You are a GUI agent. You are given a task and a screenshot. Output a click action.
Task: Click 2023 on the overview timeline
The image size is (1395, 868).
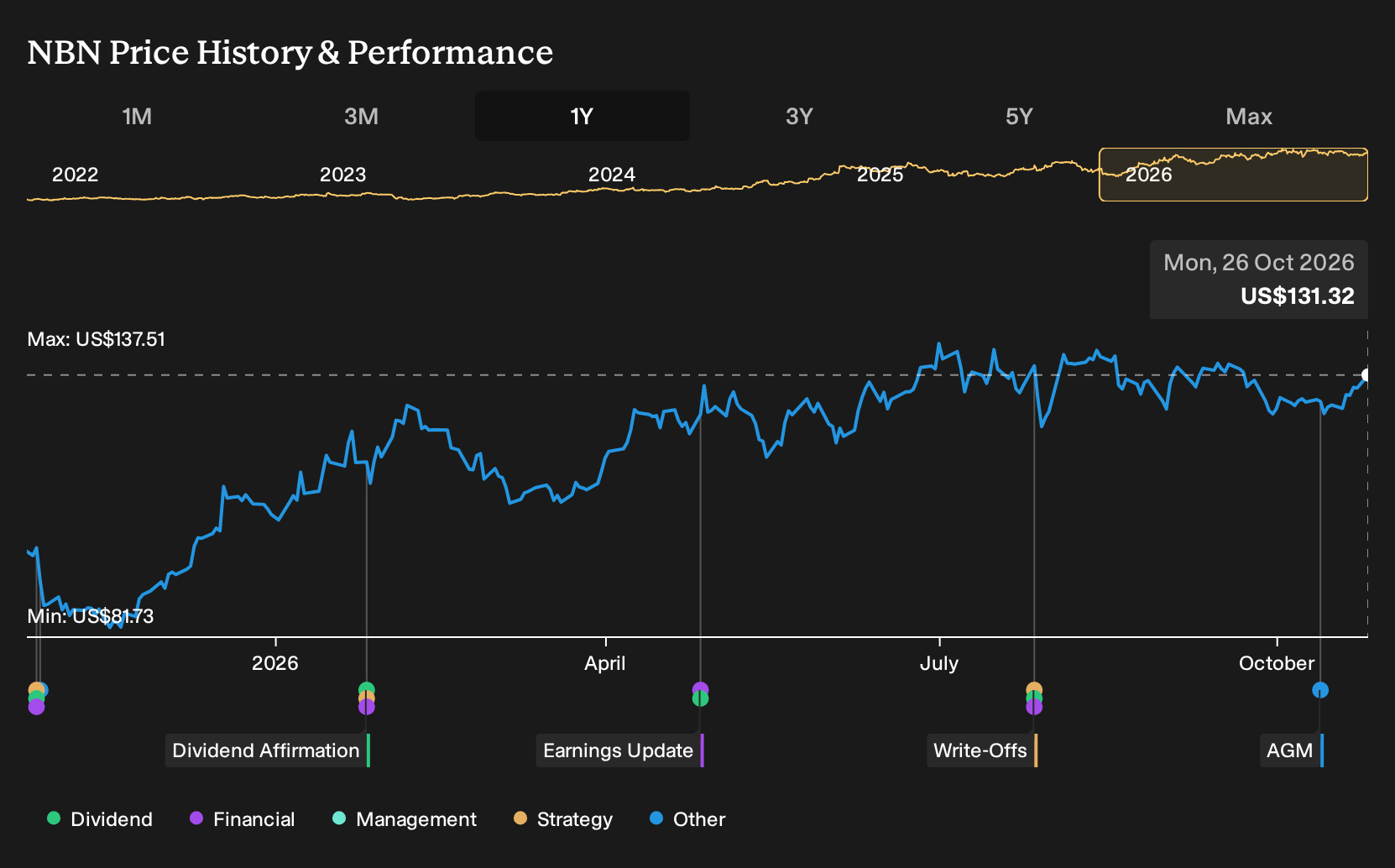pos(342,175)
